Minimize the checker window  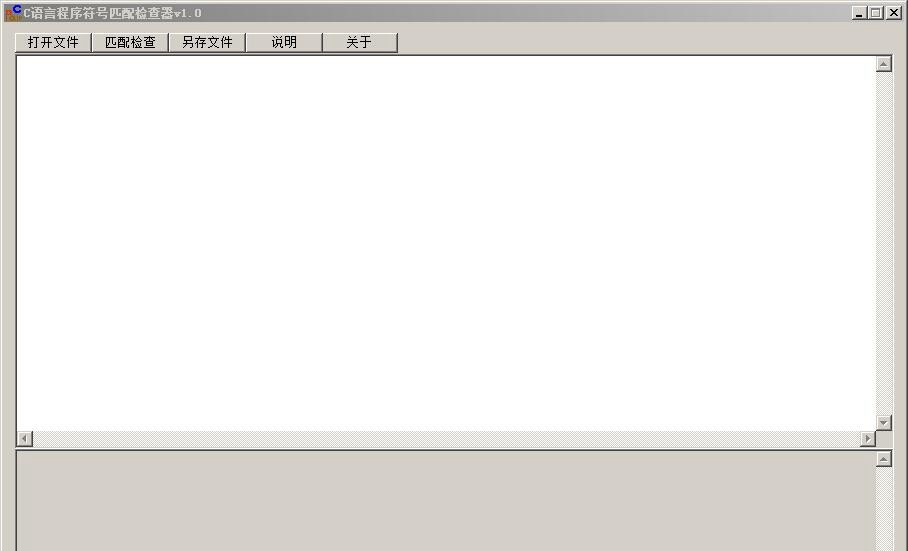click(859, 13)
